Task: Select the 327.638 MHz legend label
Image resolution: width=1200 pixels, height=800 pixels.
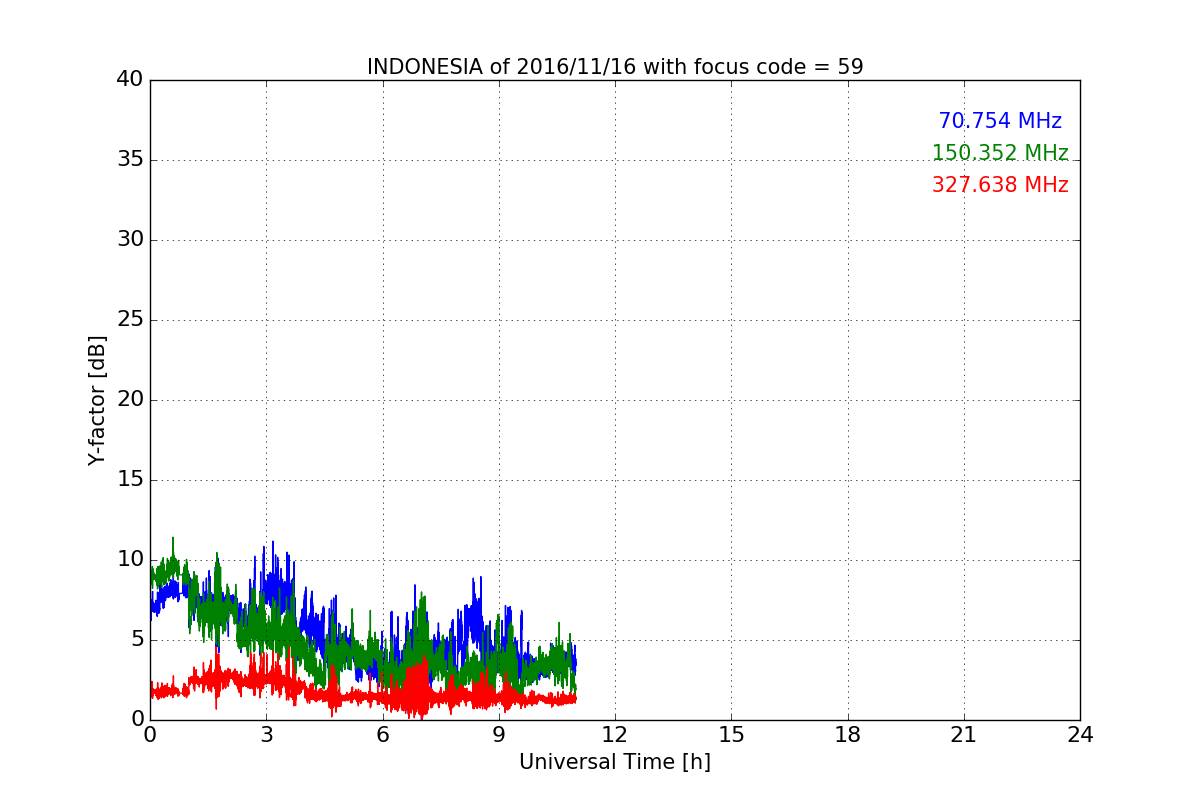Action: [x=1000, y=185]
